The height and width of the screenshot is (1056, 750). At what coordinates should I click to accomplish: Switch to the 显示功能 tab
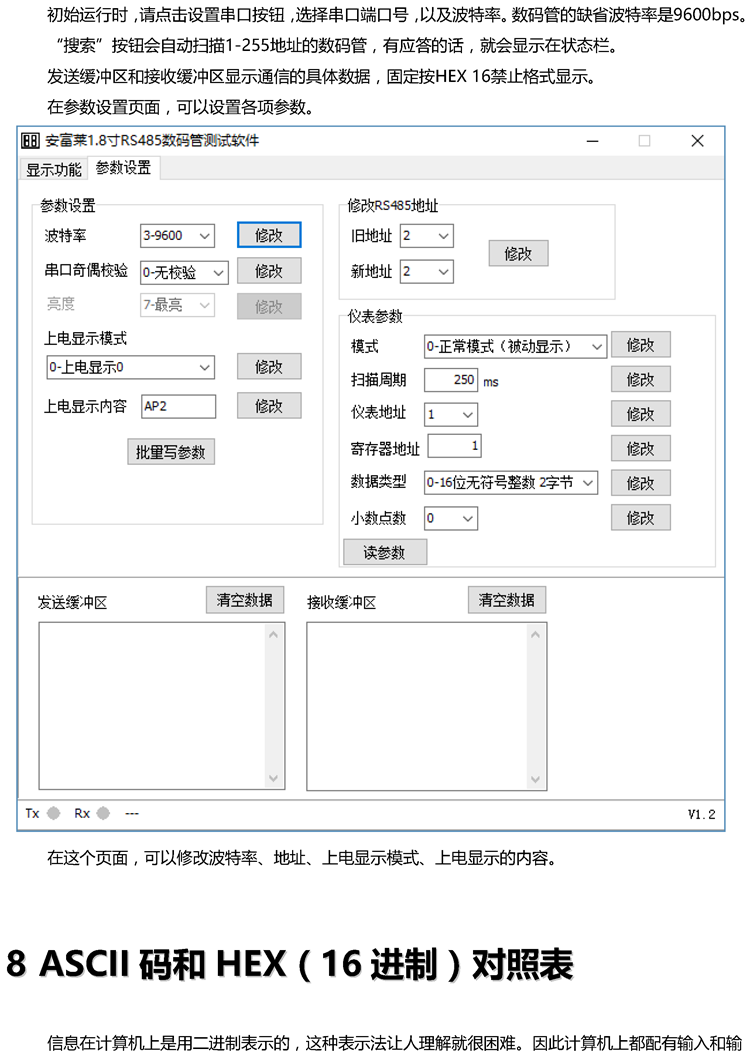(x=53, y=169)
